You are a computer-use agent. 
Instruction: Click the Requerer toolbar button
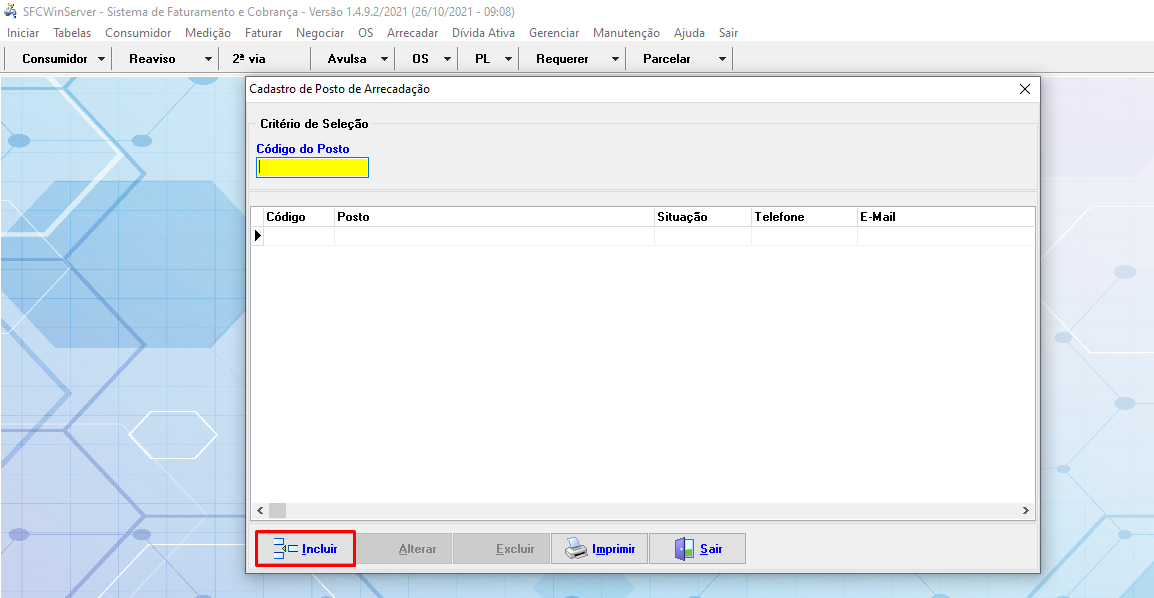tap(562, 59)
